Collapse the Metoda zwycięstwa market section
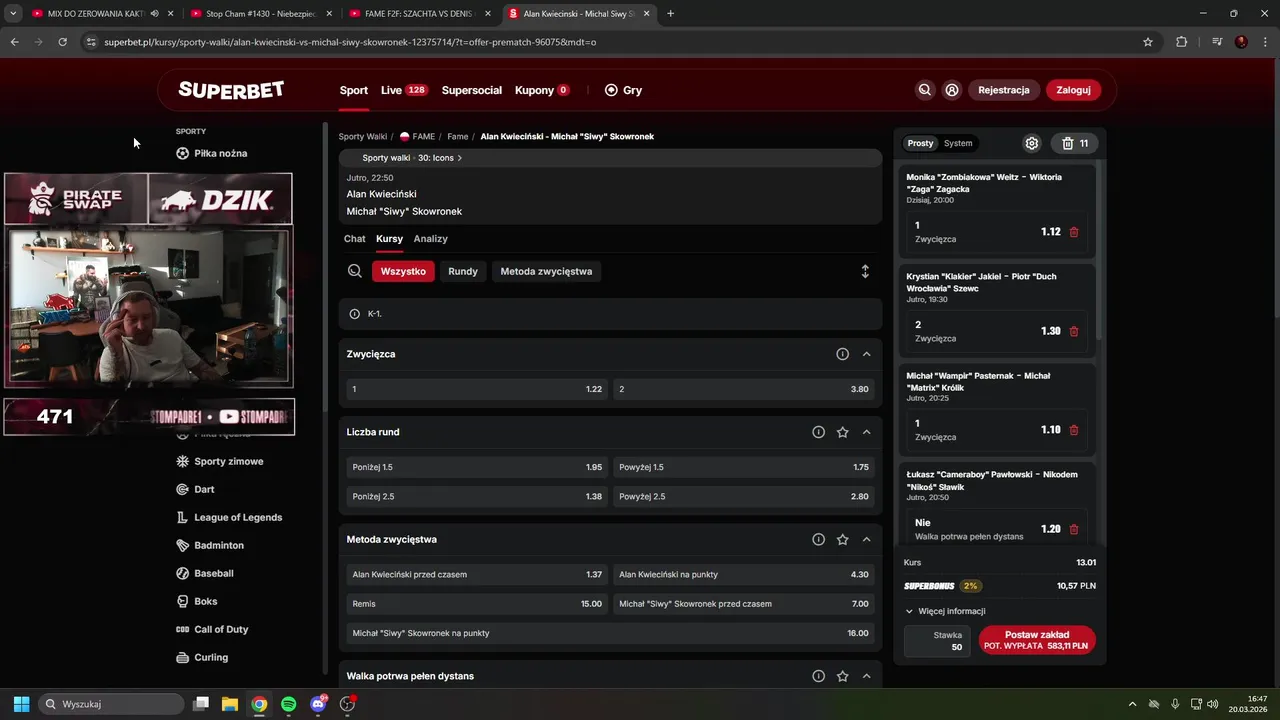1280x720 pixels. click(x=866, y=539)
